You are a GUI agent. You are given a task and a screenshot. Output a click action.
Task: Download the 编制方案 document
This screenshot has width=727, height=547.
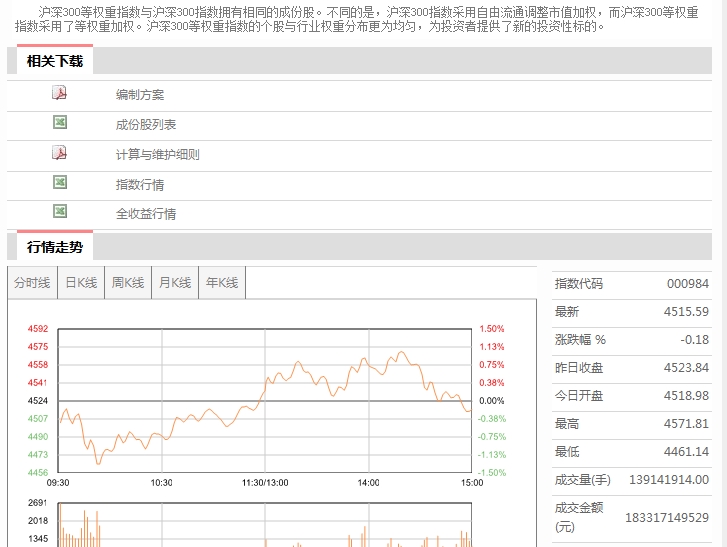coord(140,95)
